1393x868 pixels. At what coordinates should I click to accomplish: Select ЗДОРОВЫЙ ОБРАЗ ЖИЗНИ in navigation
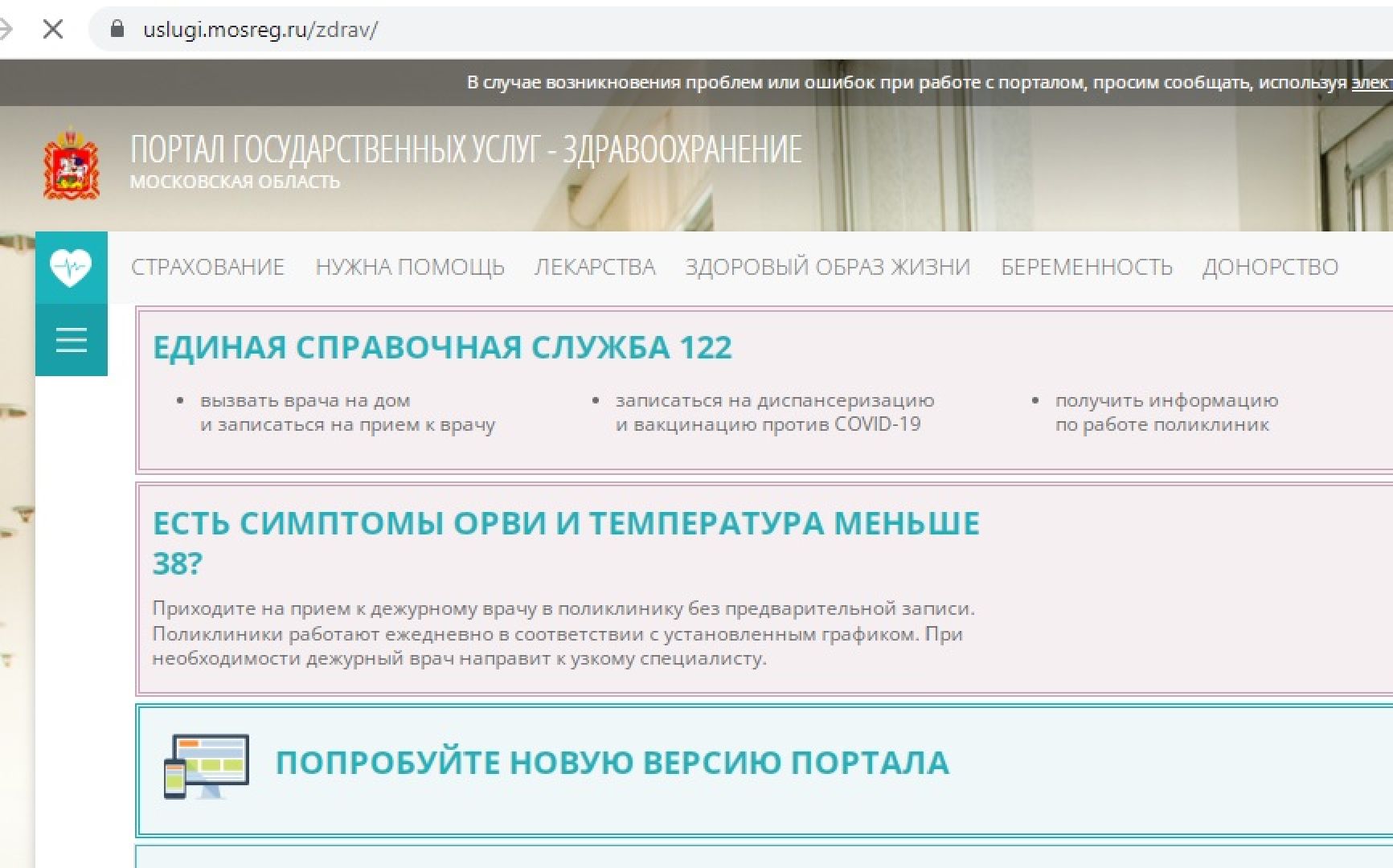tap(828, 267)
